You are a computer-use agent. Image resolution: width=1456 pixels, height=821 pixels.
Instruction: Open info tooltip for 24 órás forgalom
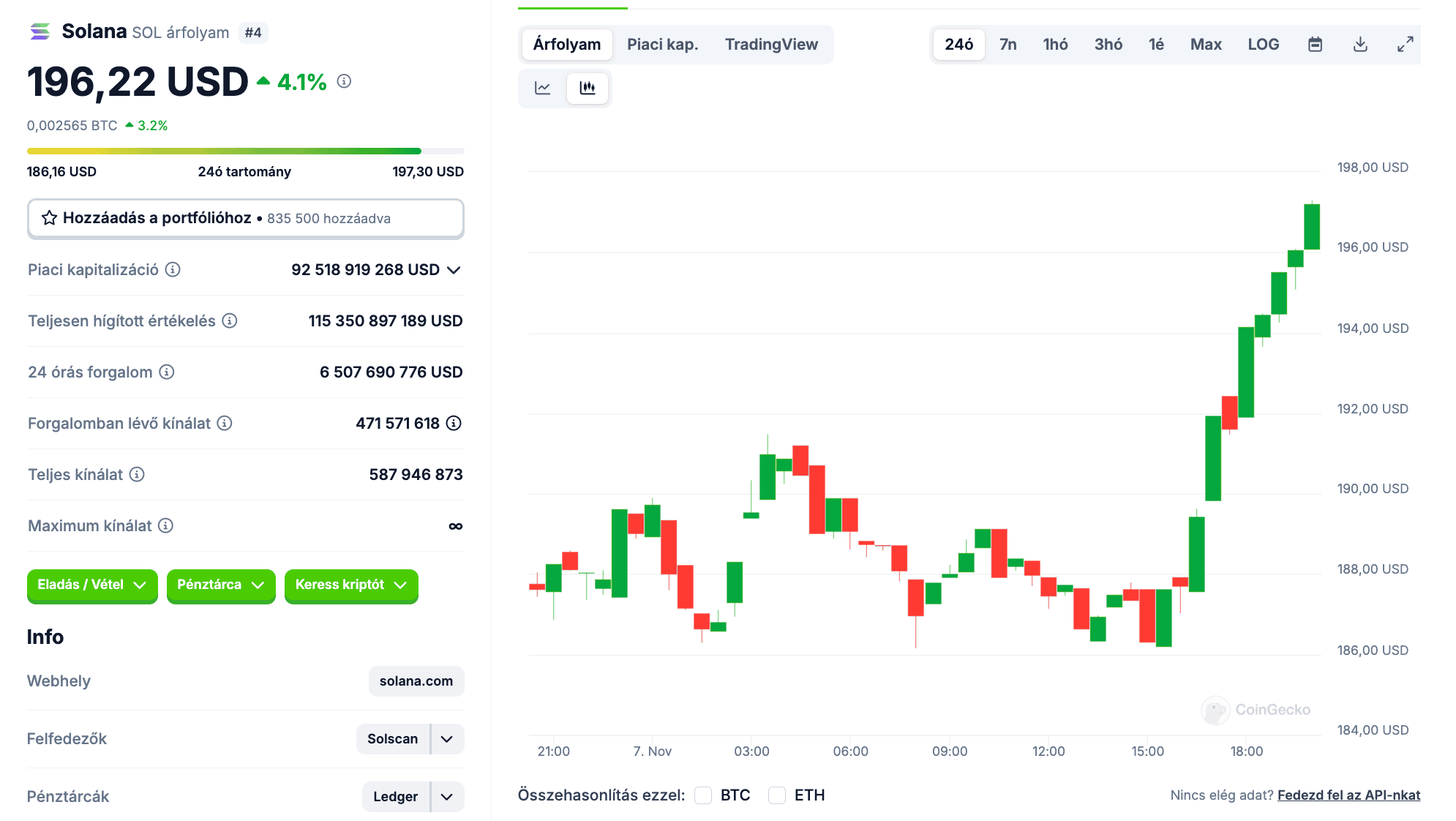pyautogui.click(x=167, y=372)
